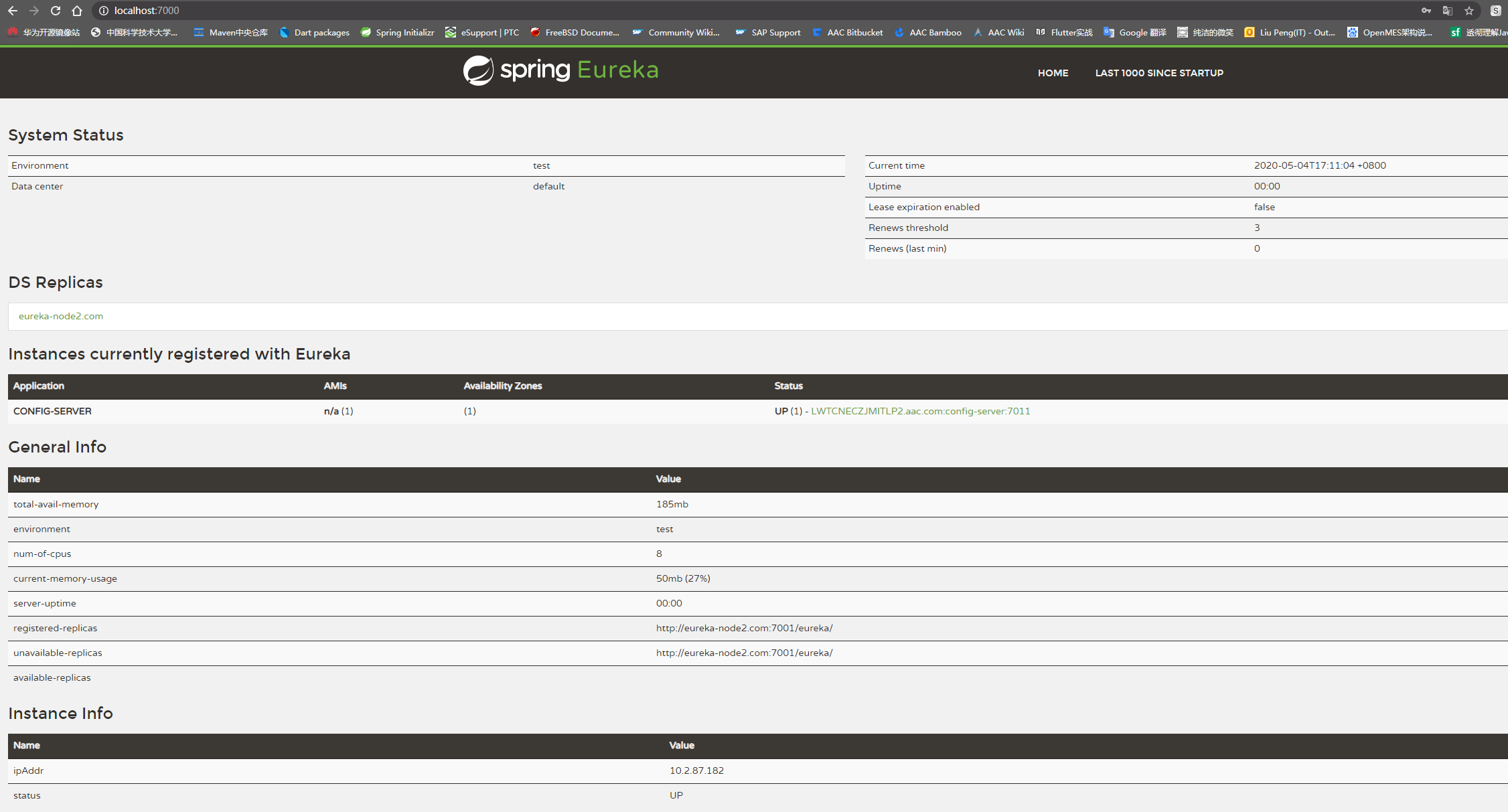
Task: Click the saved-password key icon
Action: (1426, 11)
